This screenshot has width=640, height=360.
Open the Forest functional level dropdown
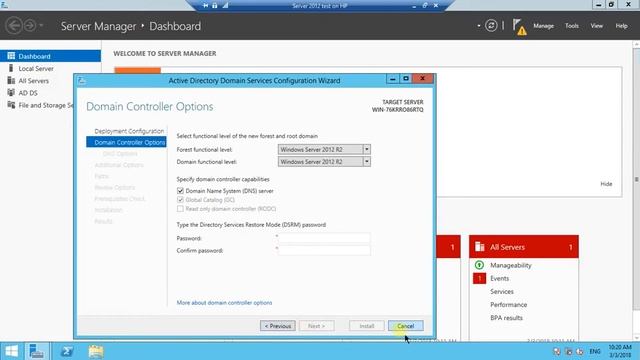[367, 149]
